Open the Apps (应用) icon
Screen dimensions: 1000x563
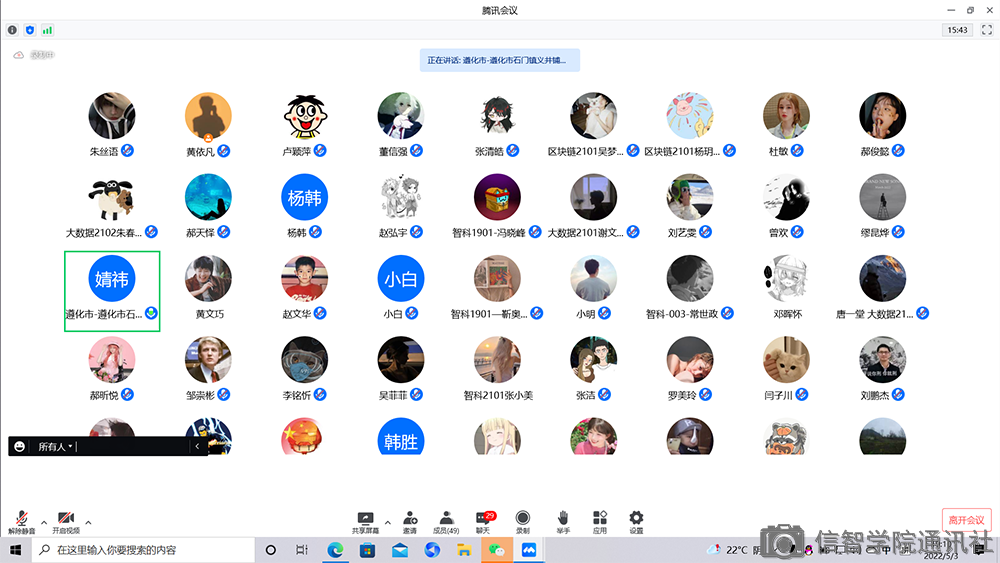pyautogui.click(x=600, y=520)
